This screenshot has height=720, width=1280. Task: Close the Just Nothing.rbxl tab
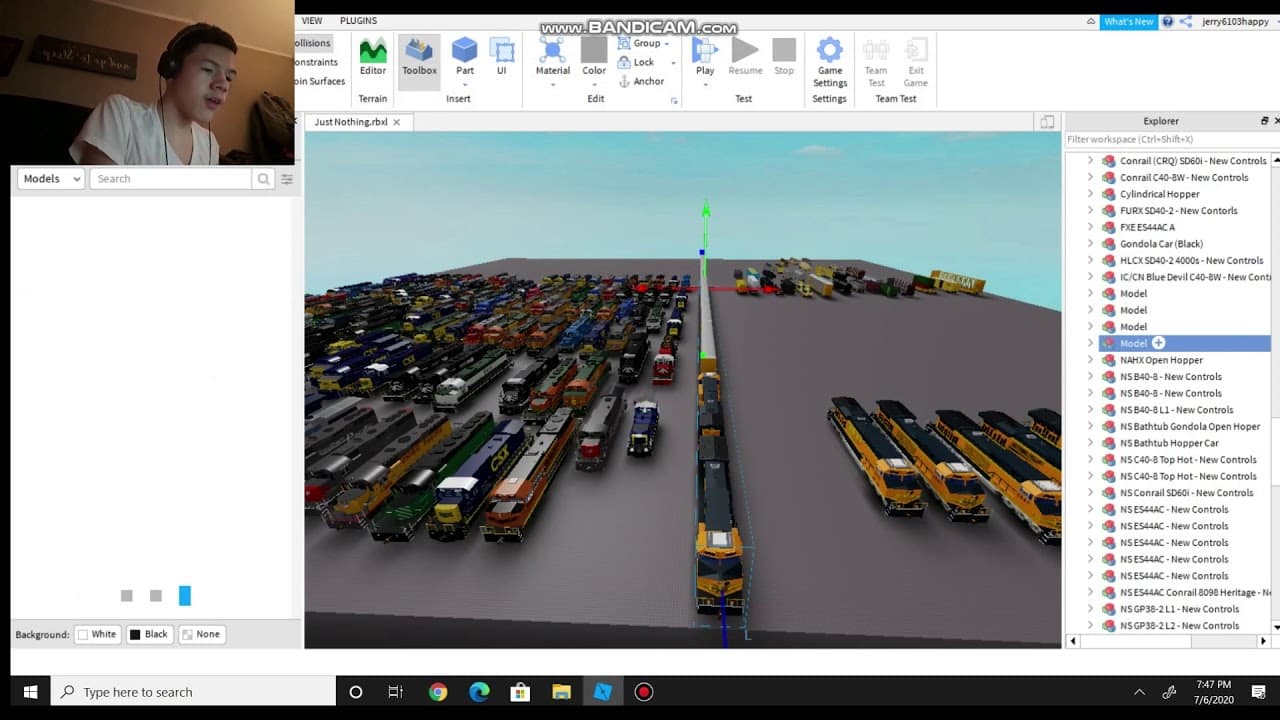[396, 122]
